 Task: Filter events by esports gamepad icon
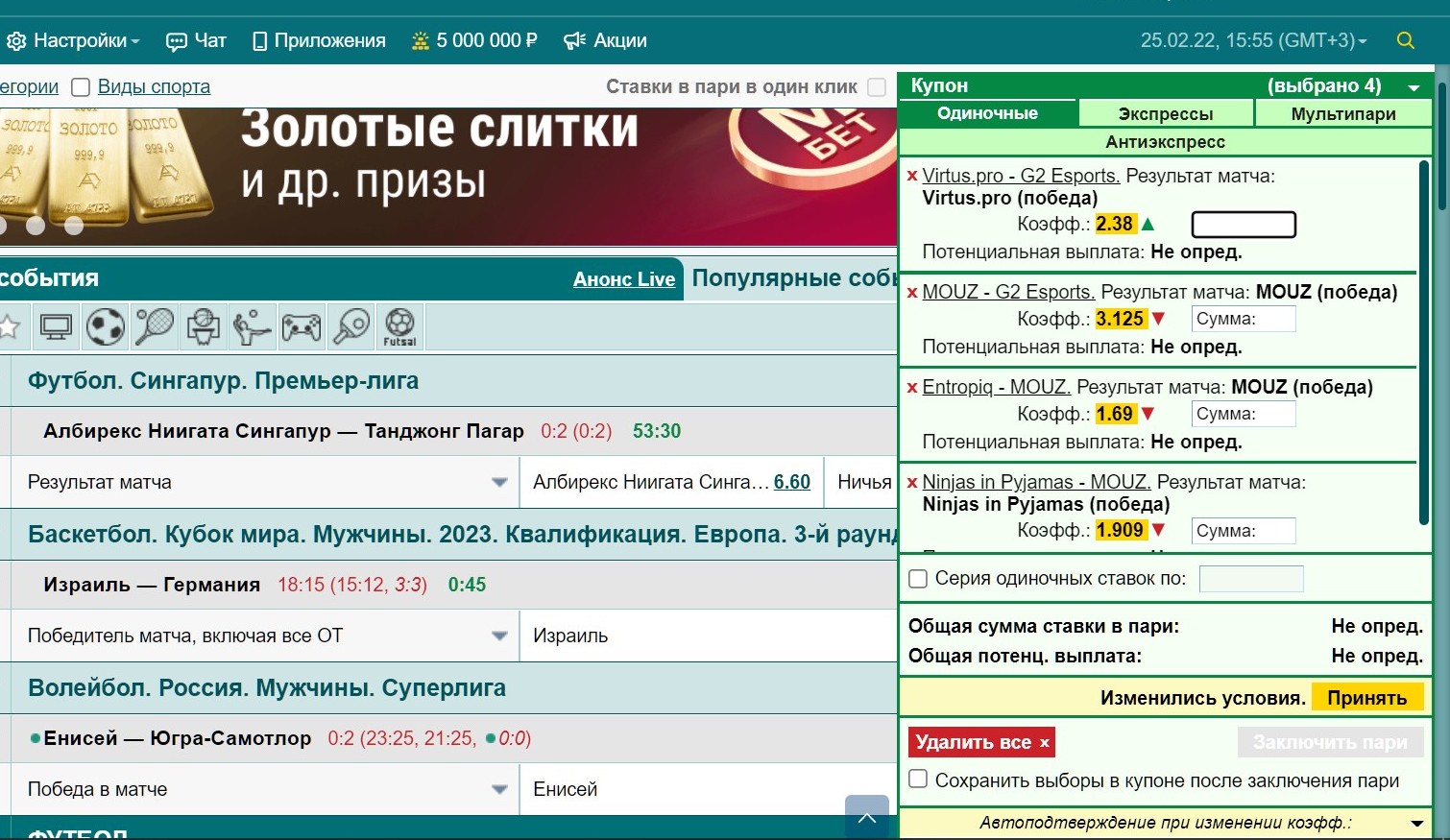[x=301, y=326]
